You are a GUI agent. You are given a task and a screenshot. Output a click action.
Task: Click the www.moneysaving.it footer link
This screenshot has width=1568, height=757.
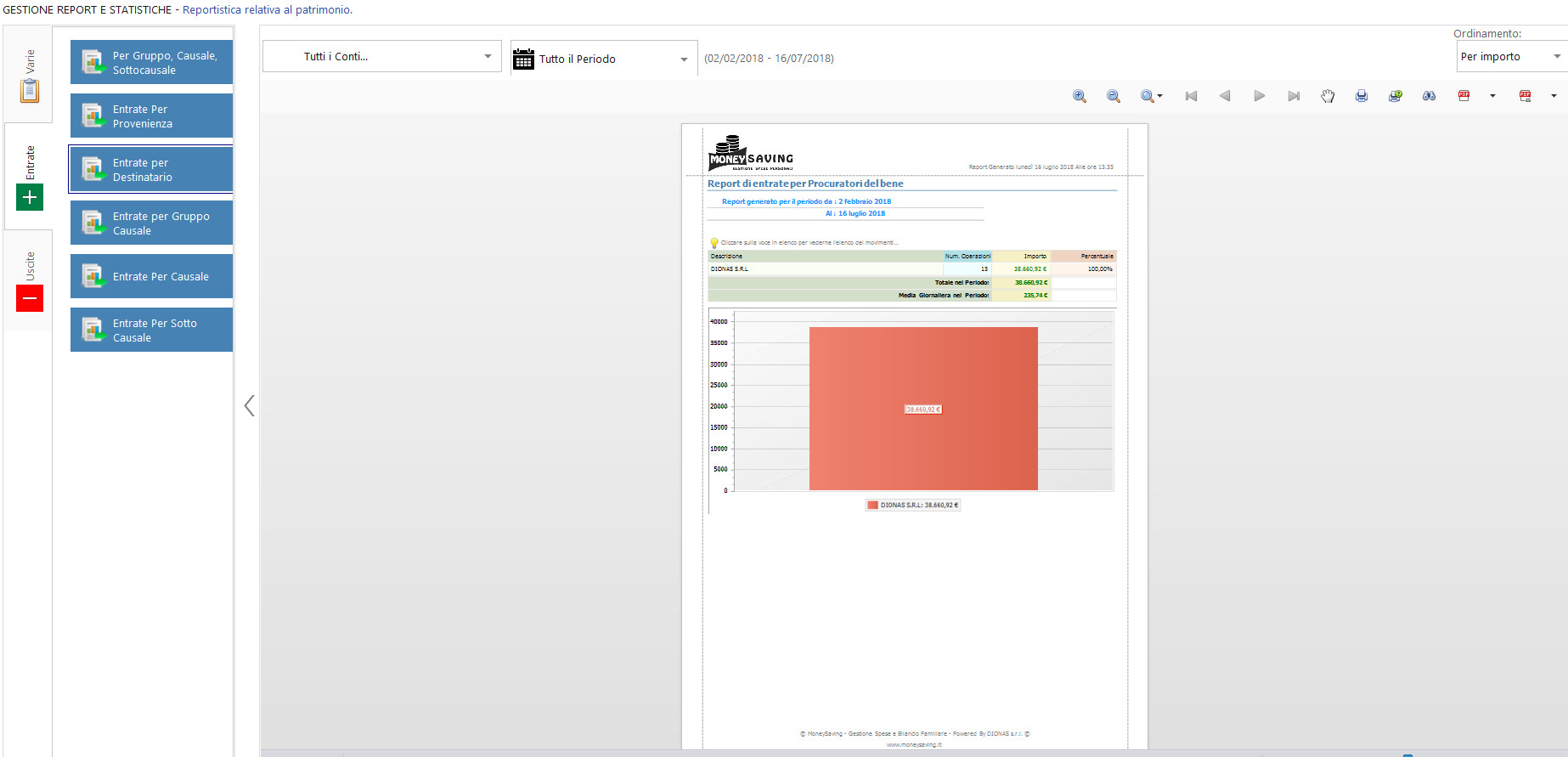tap(914, 744)
